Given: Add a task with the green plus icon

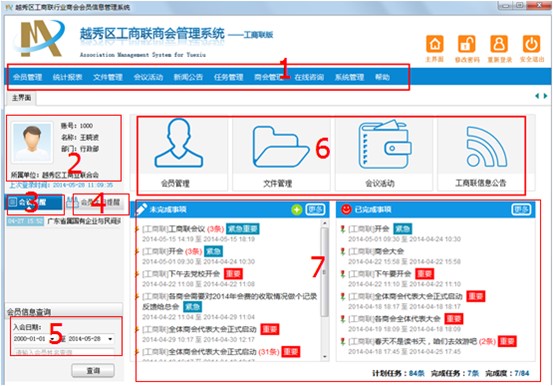Looking at the screenshot, I should tap(297, 210).
